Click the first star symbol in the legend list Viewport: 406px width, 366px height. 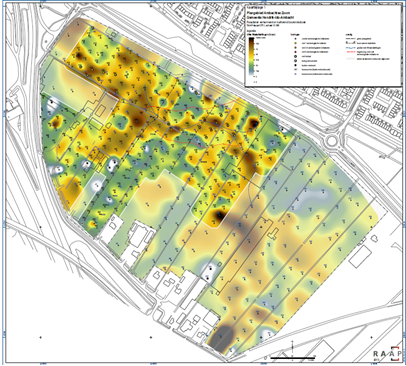click(296, 39)
